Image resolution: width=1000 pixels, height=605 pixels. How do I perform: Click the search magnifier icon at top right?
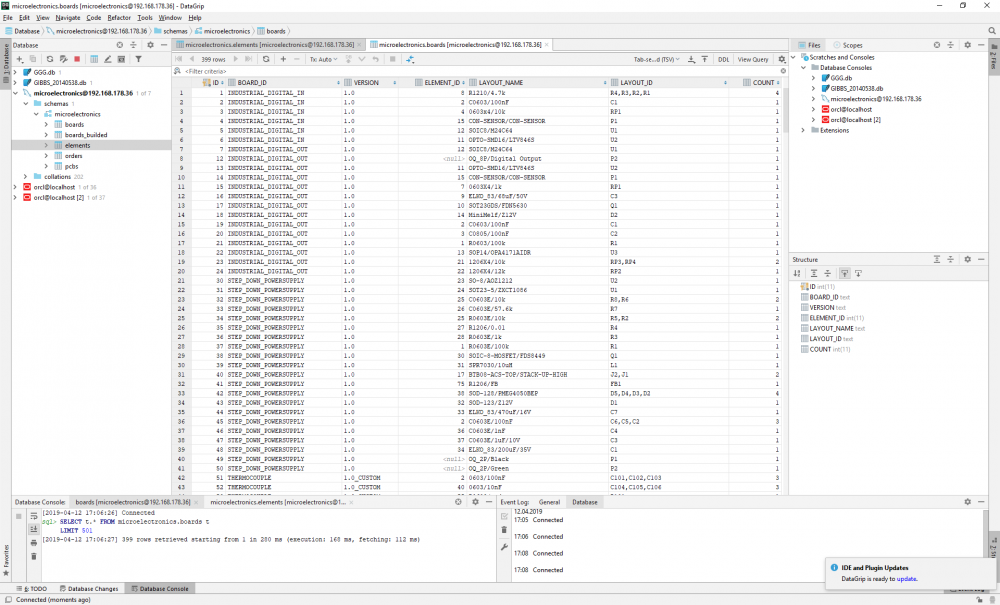coord(991,31)
